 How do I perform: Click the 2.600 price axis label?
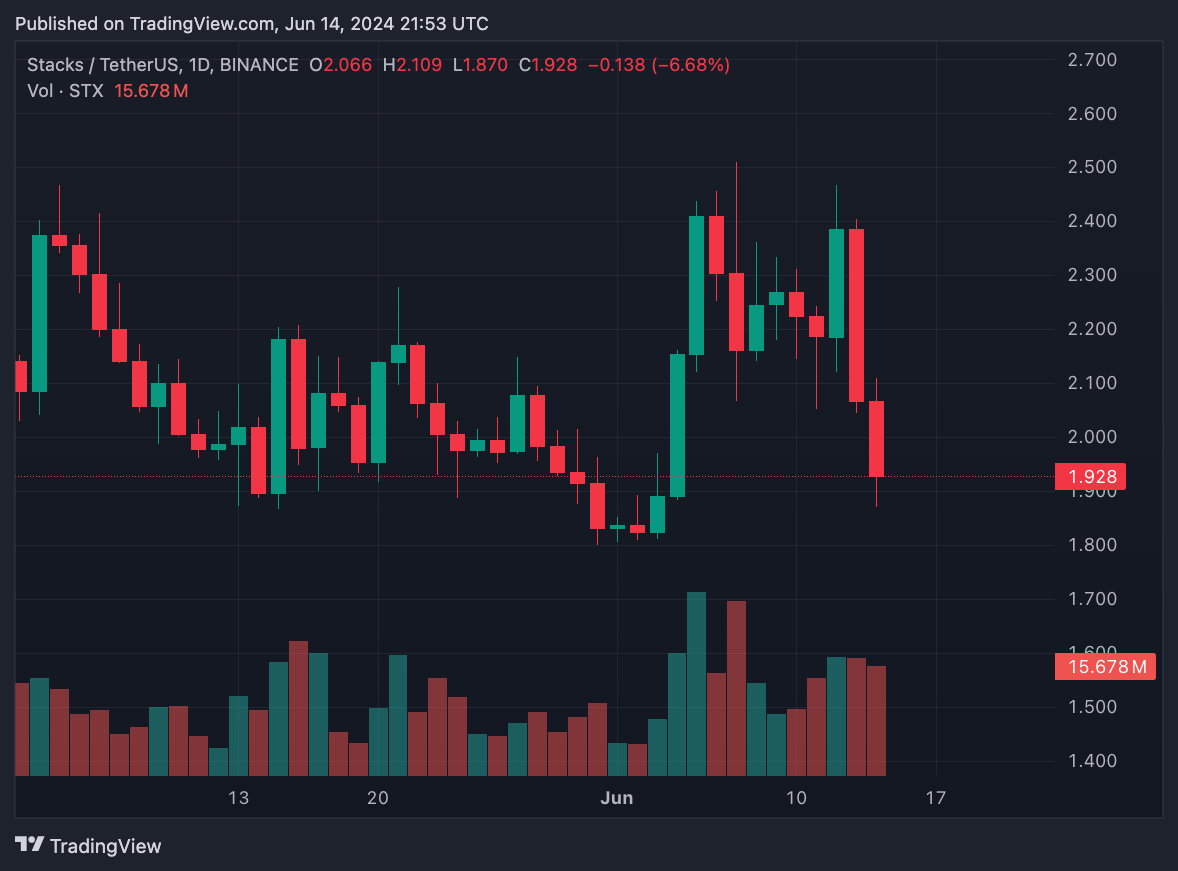pyautogui.click(x=1092, y=113)
